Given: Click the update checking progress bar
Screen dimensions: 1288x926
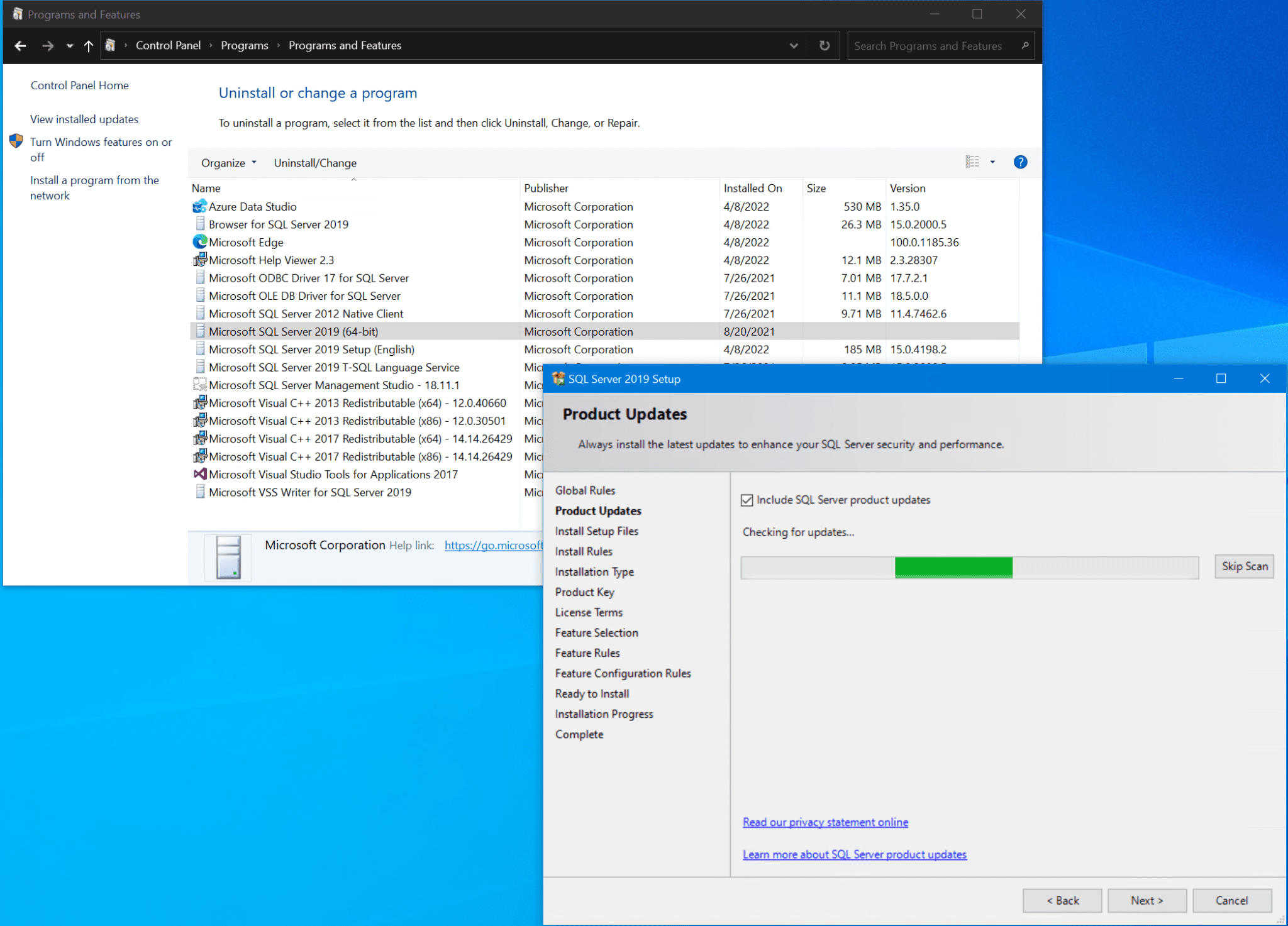Looking at the screenshot, I should point(969,567).
